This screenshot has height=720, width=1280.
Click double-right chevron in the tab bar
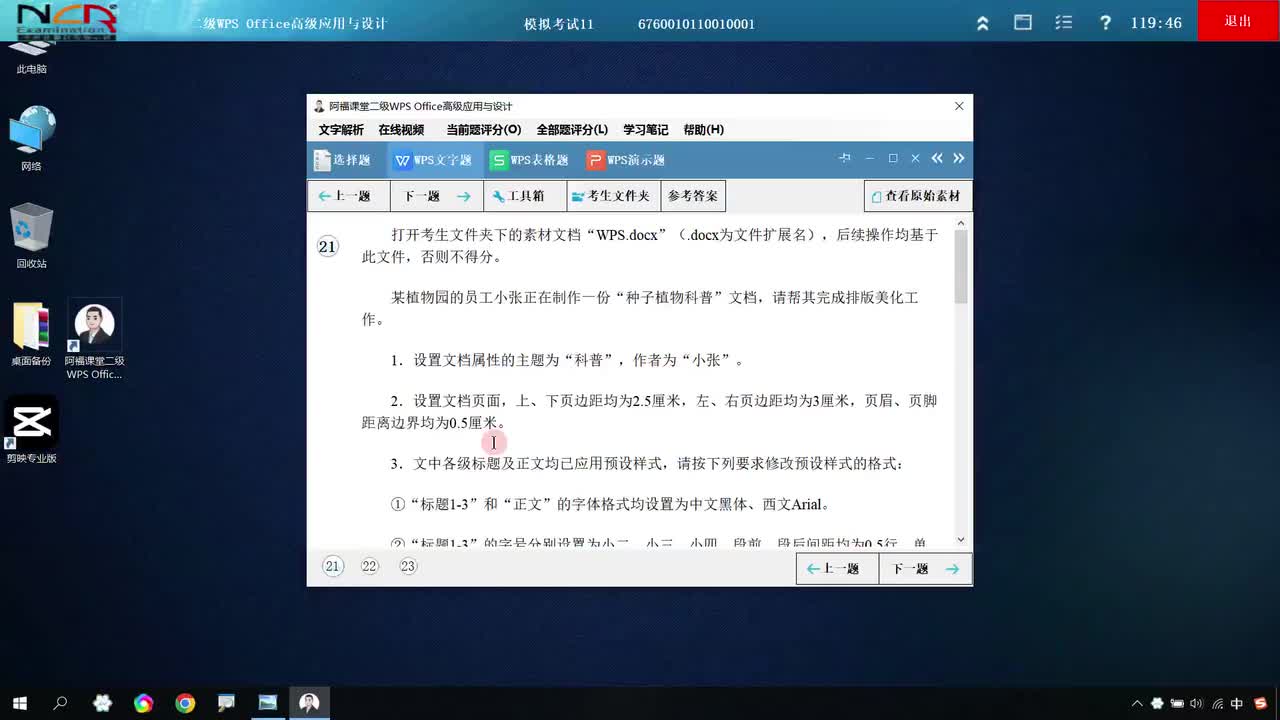pos(959,158)
